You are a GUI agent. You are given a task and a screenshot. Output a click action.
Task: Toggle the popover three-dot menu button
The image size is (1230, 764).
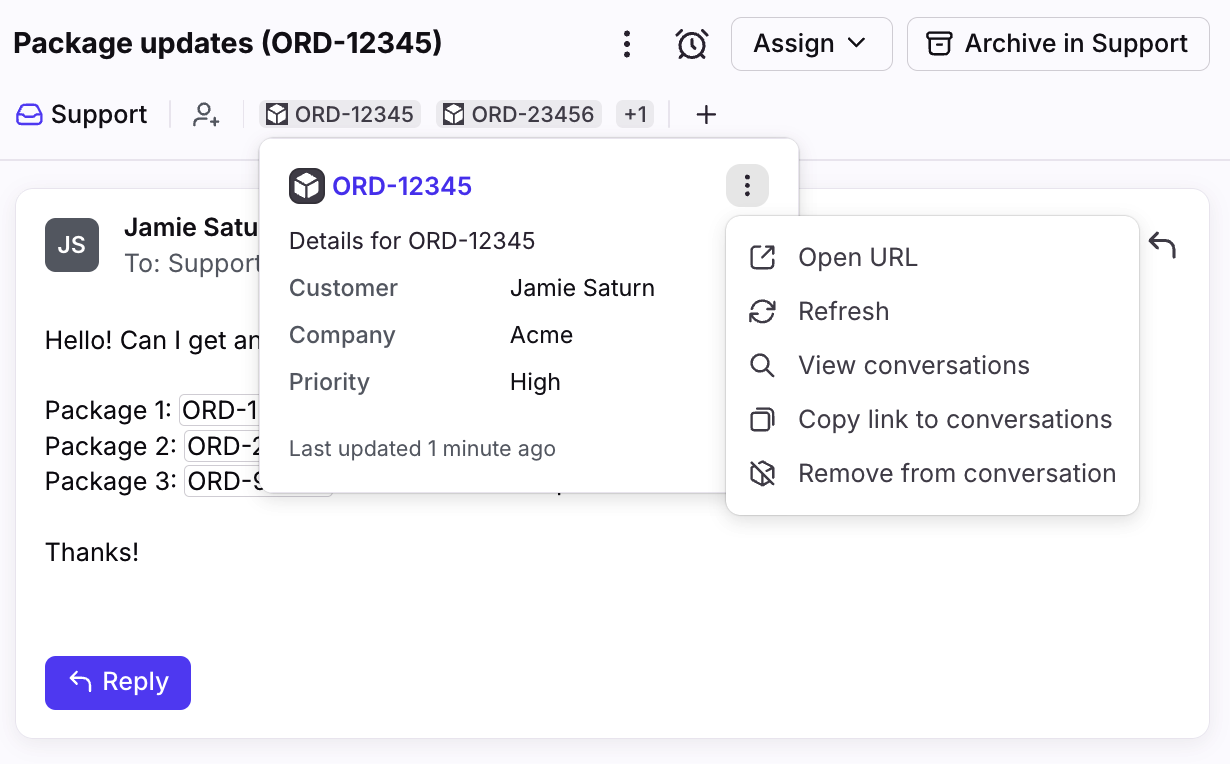pos(747,186)
